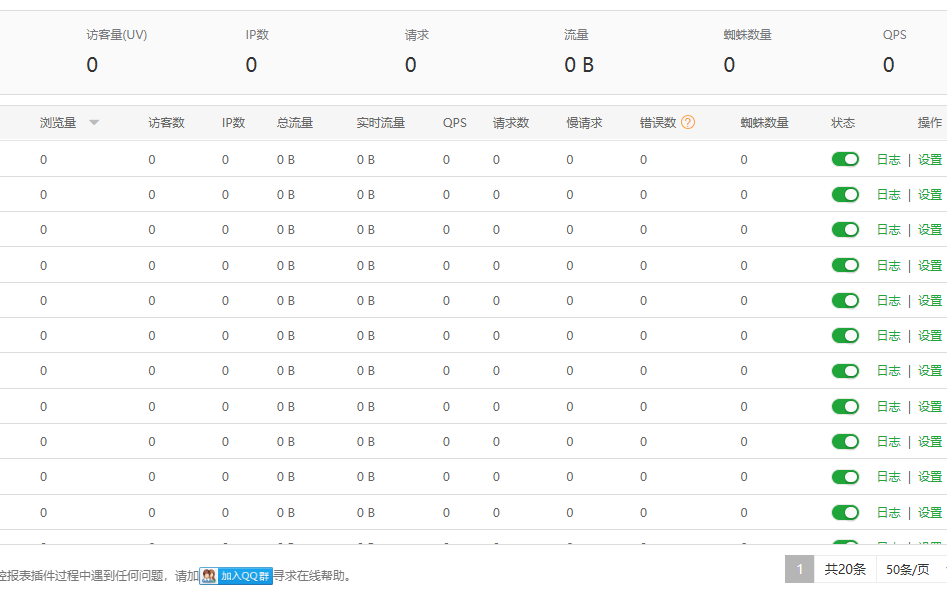Join the QQ group via 加入QQ群 button
The width and height of the screenshot is (947, 597).
point(237,576)
